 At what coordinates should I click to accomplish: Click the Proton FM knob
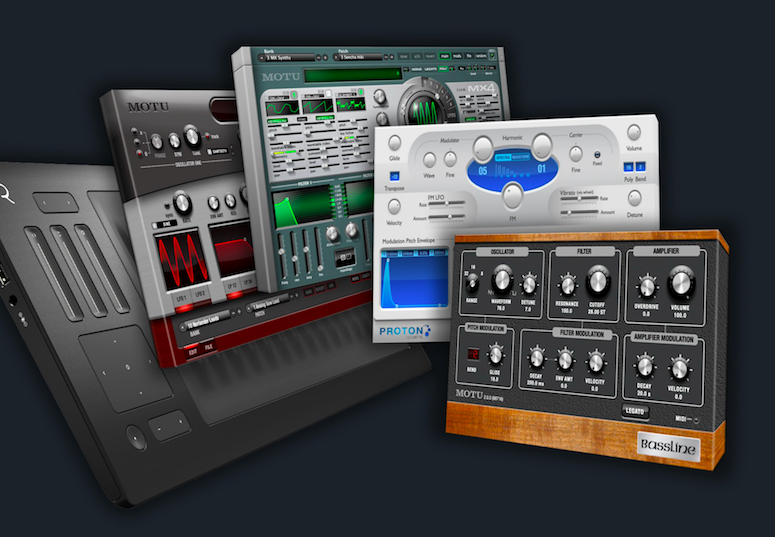(511, 193)
